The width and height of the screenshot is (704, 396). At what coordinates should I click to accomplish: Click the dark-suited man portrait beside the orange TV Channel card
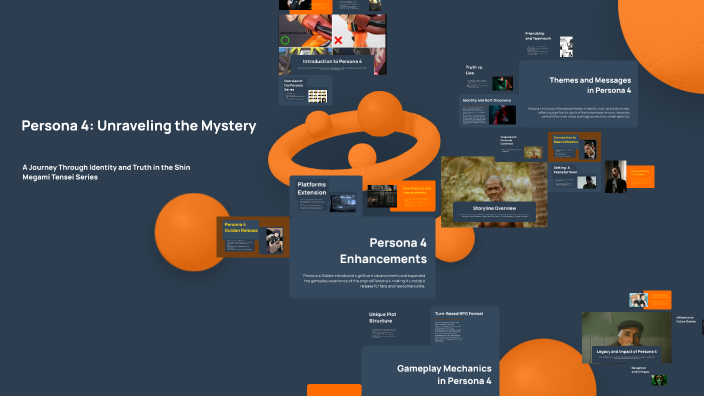[x=616, y=177]
